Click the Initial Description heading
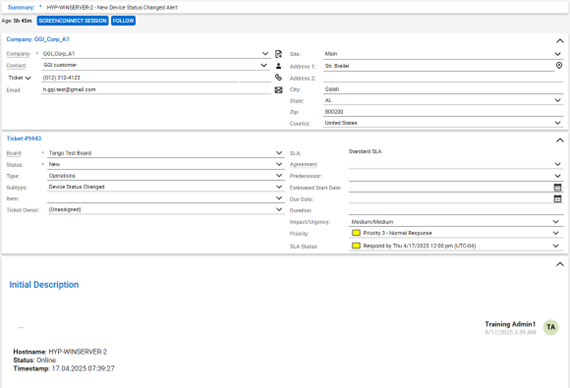This screenshot has width=570, height=388. [44, 285]
